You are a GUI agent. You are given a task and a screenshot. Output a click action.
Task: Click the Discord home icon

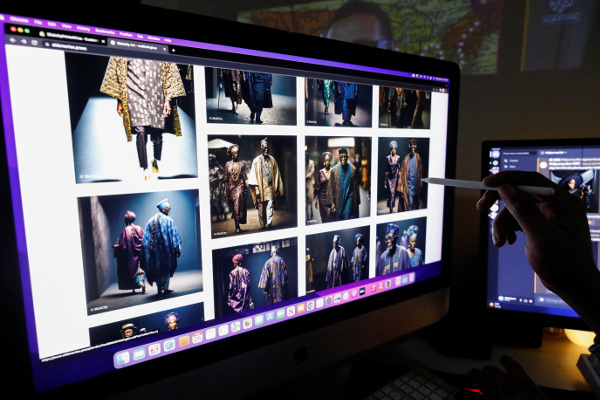pyautogui.click(x=495, y=153)
